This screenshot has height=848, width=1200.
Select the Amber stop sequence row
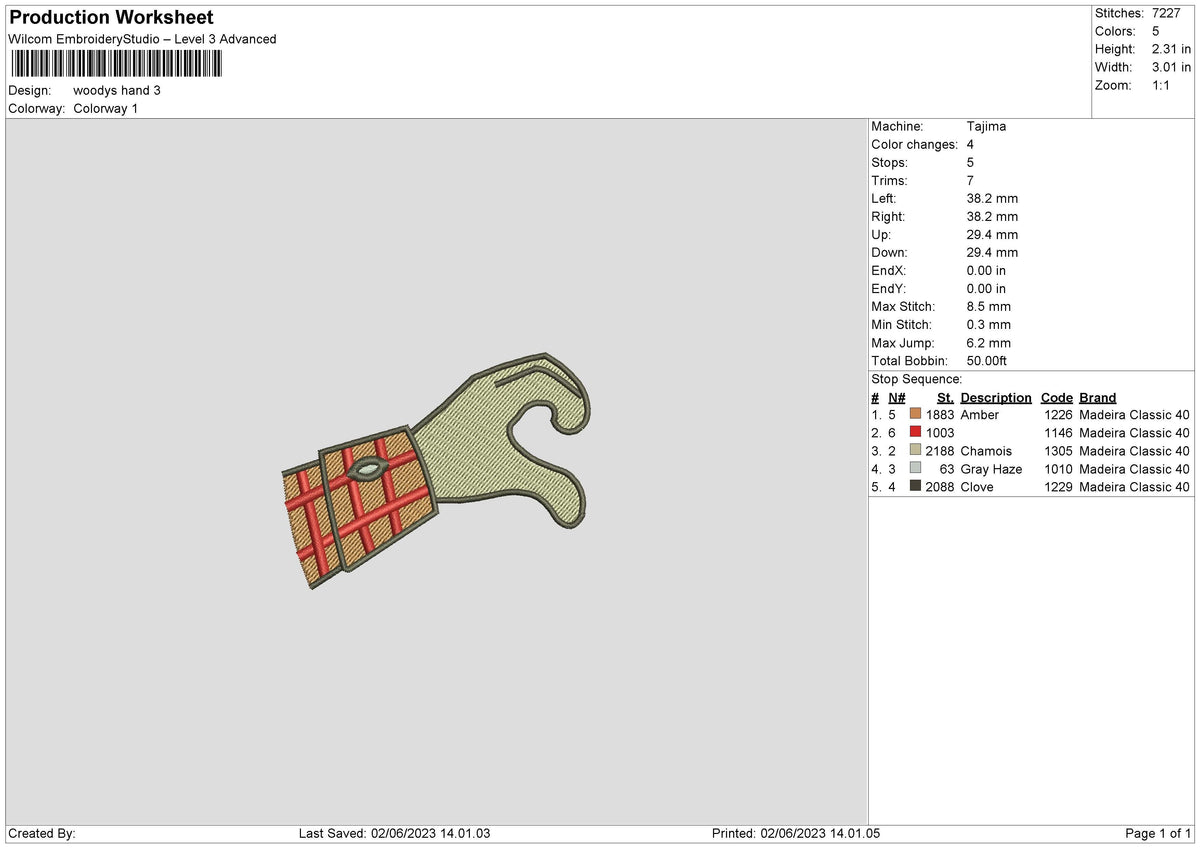click(1031, 414)
